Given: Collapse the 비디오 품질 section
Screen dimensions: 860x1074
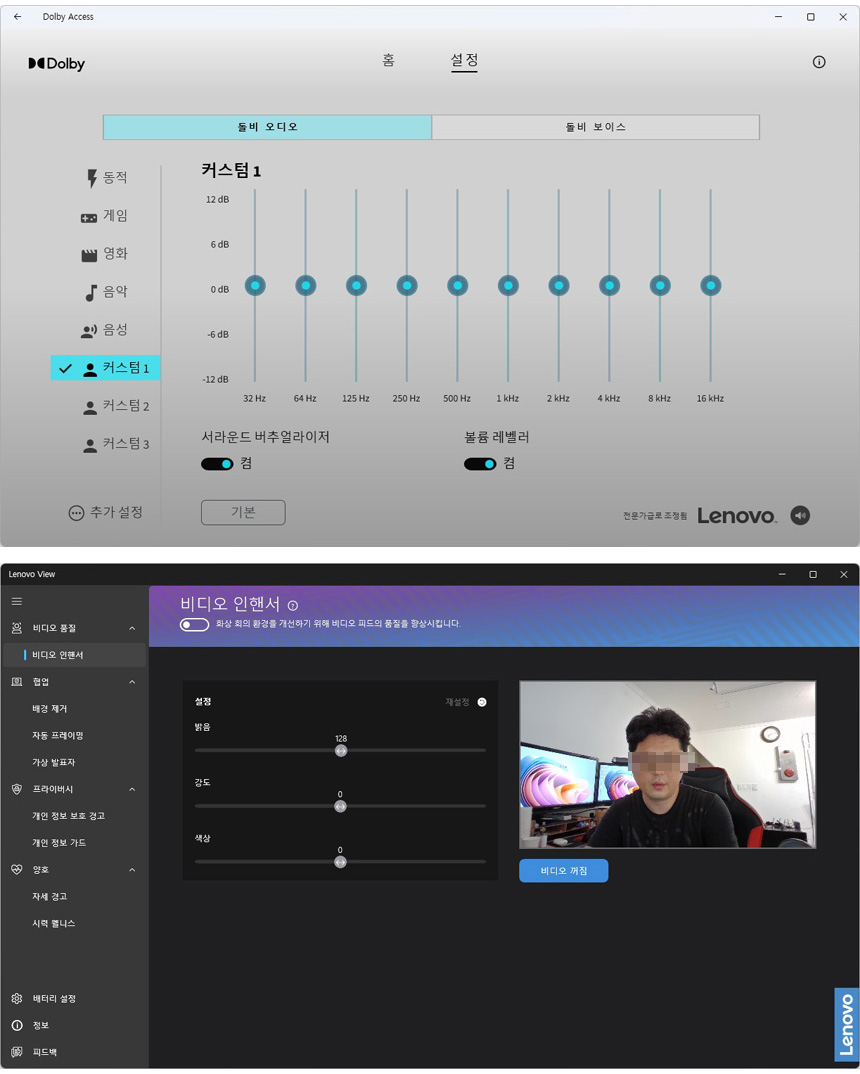Looking at the screenshot, I should (132, 628).
